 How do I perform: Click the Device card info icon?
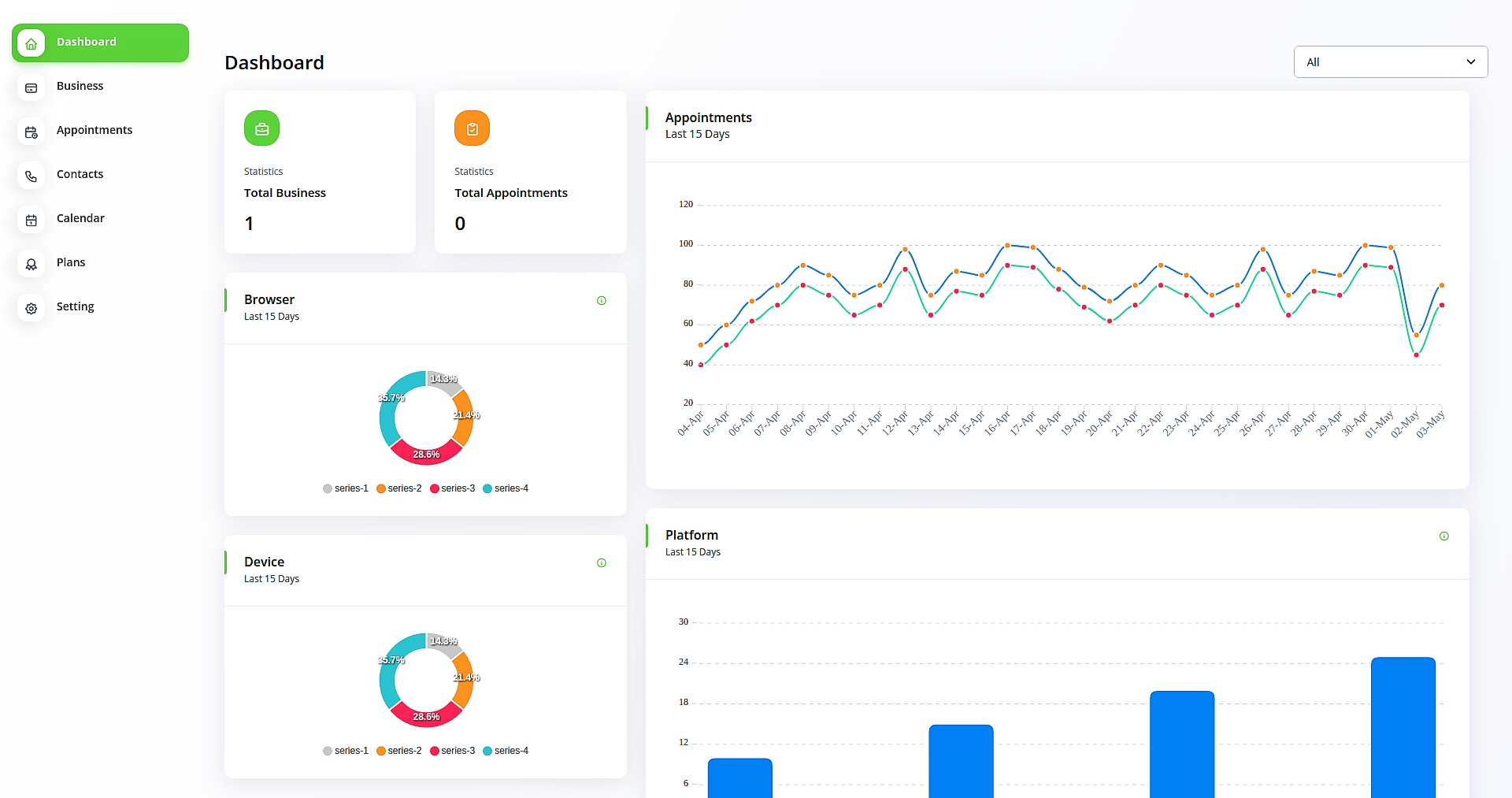(x=602, y=562)
